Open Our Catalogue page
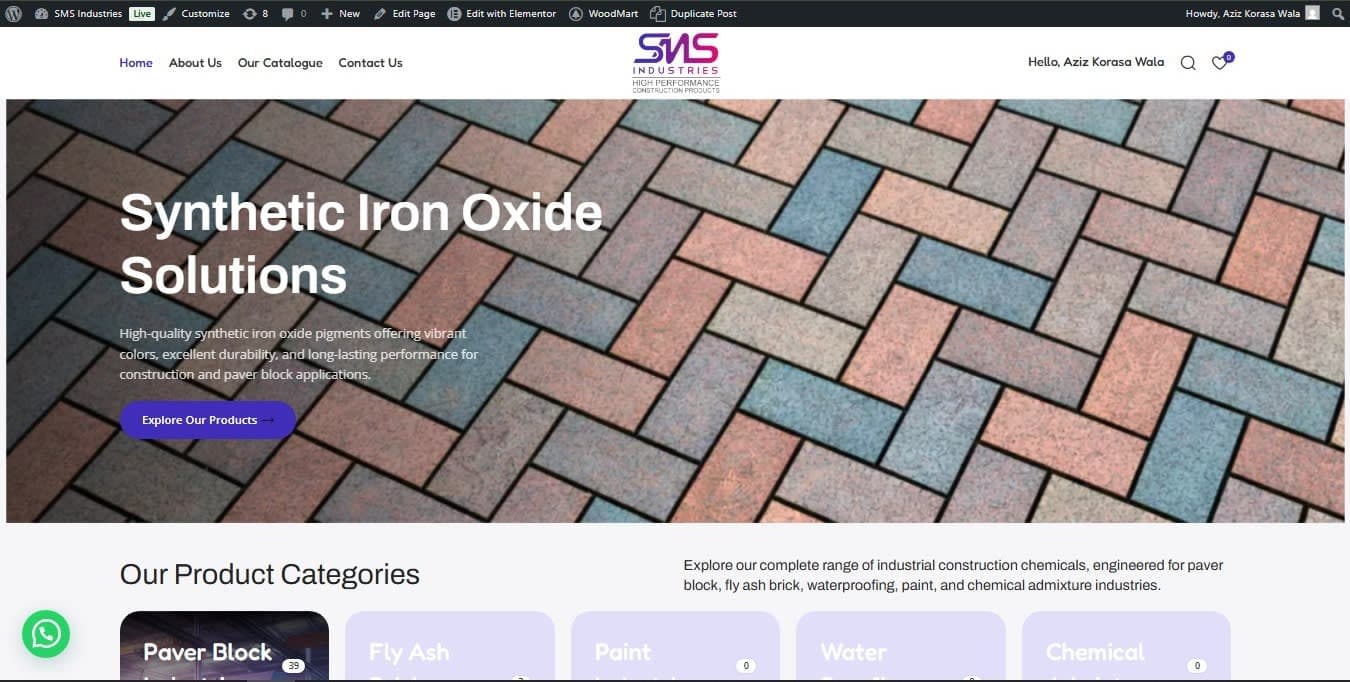The image size is (1350, 682). tap(280, 62)
